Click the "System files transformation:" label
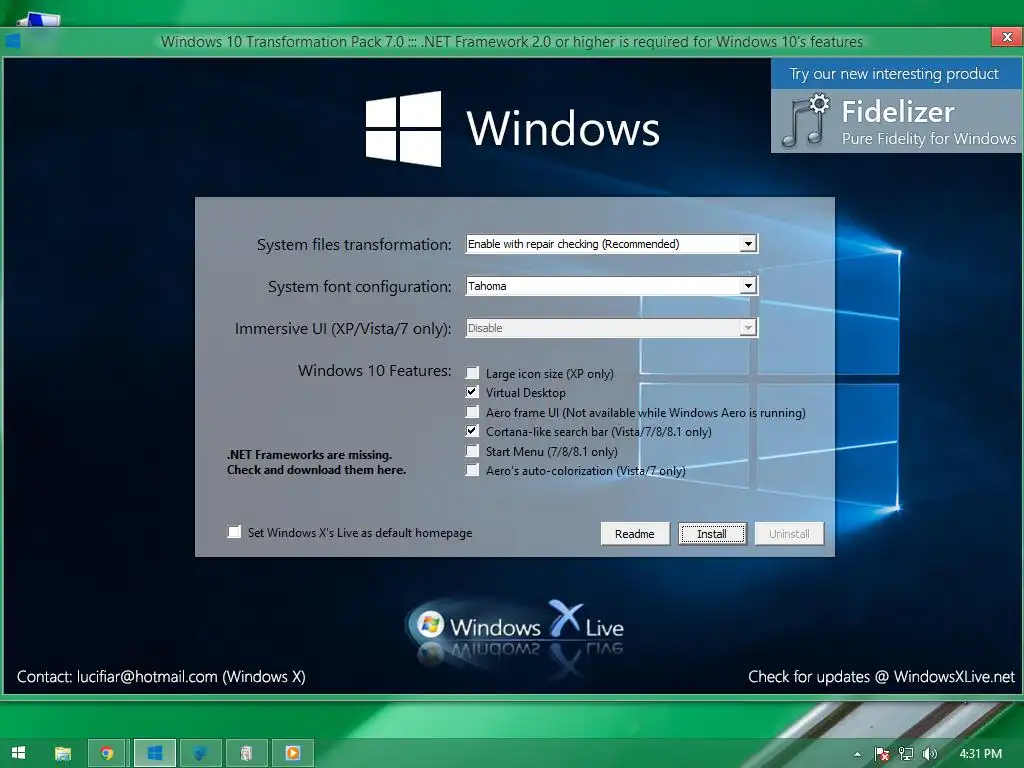 coord(354,245)
